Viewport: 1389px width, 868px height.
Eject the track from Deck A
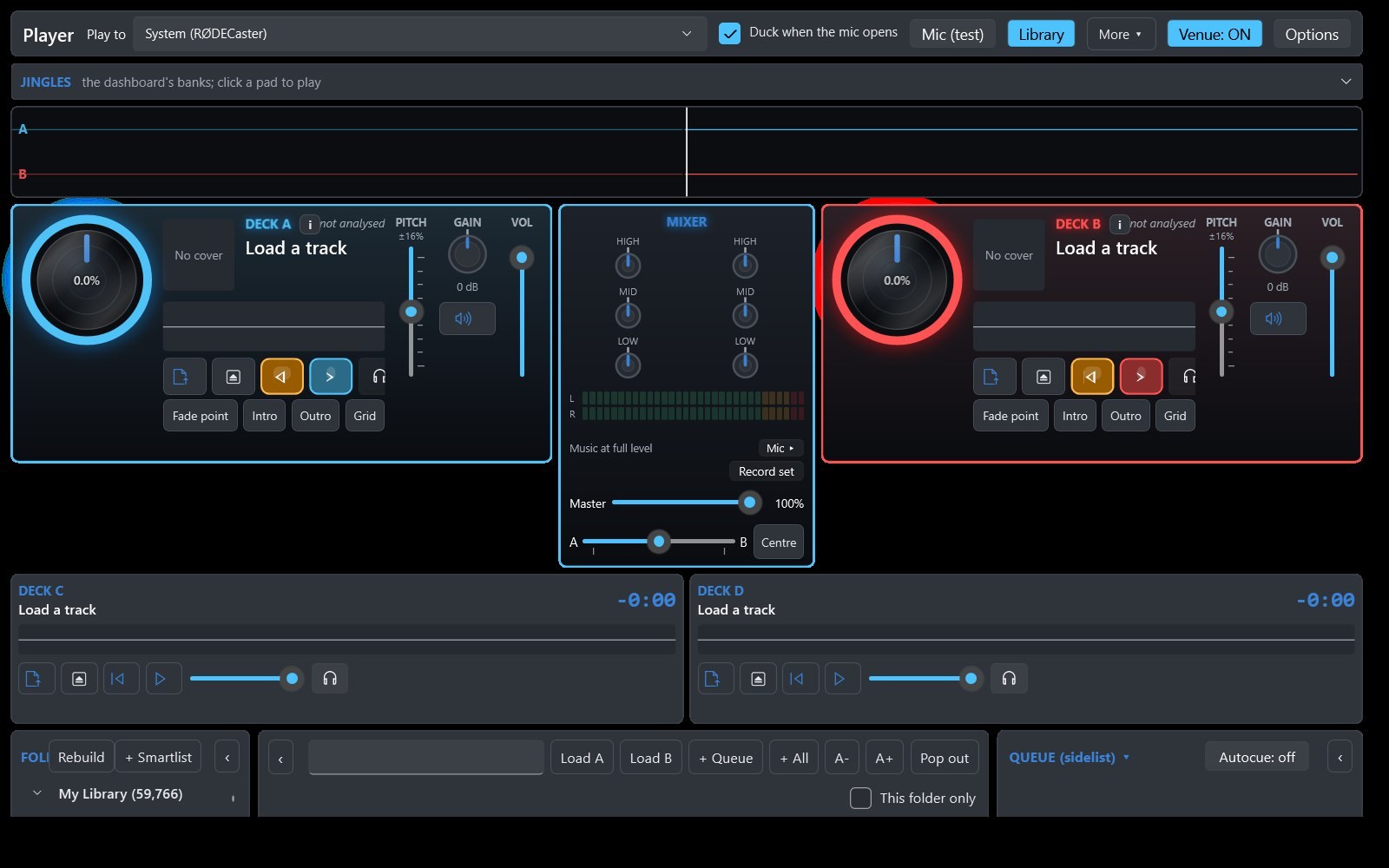pos(233,377)
